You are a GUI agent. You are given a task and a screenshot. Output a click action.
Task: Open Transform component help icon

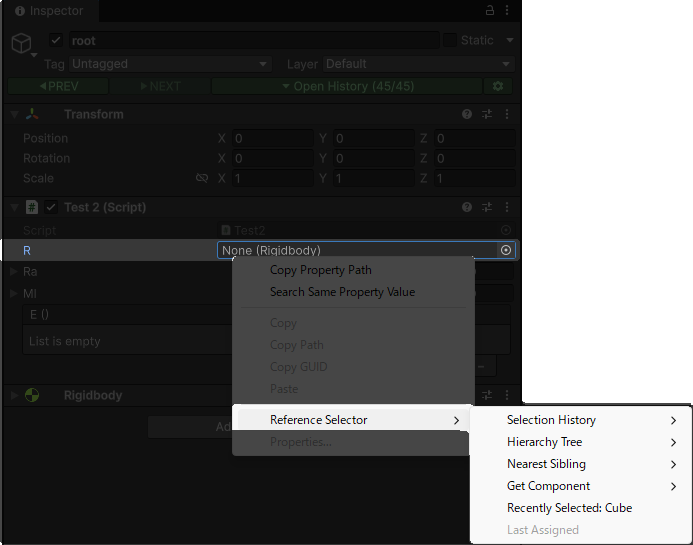click(x=467, y=115)
